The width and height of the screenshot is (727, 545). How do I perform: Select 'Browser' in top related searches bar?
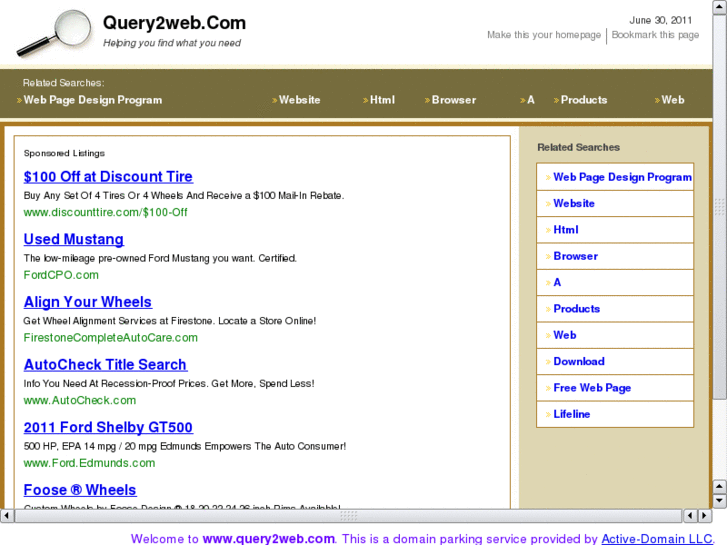(454, 100)
